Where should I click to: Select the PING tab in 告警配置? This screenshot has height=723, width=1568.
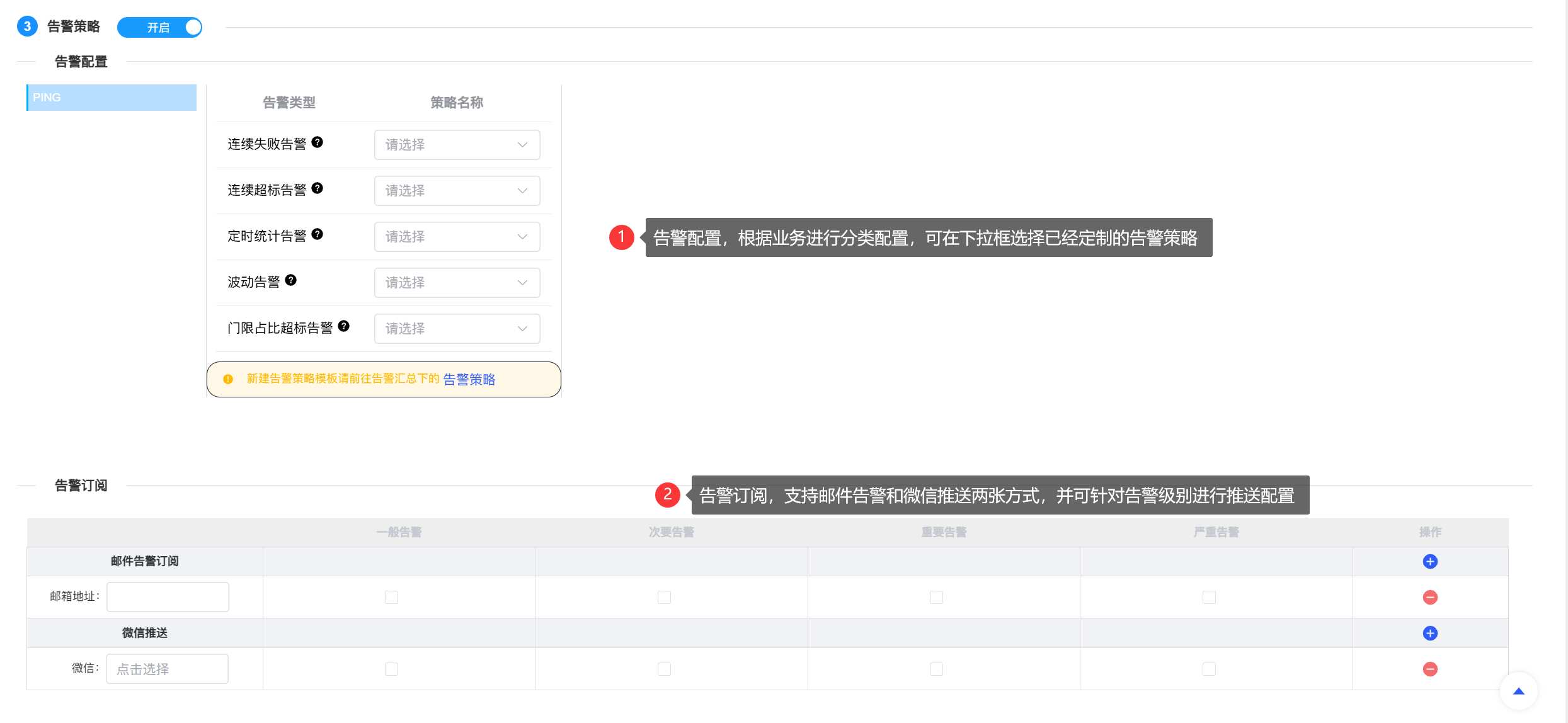(112, 98)
